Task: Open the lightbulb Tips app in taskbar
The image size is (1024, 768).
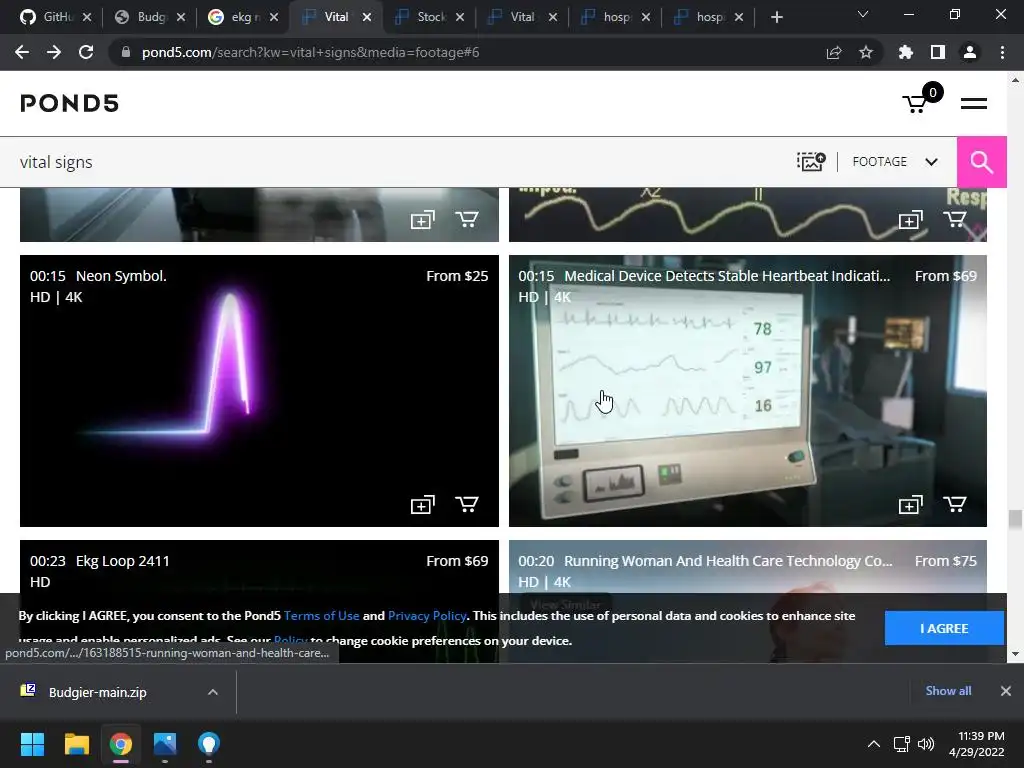Action: coord(208,744)
